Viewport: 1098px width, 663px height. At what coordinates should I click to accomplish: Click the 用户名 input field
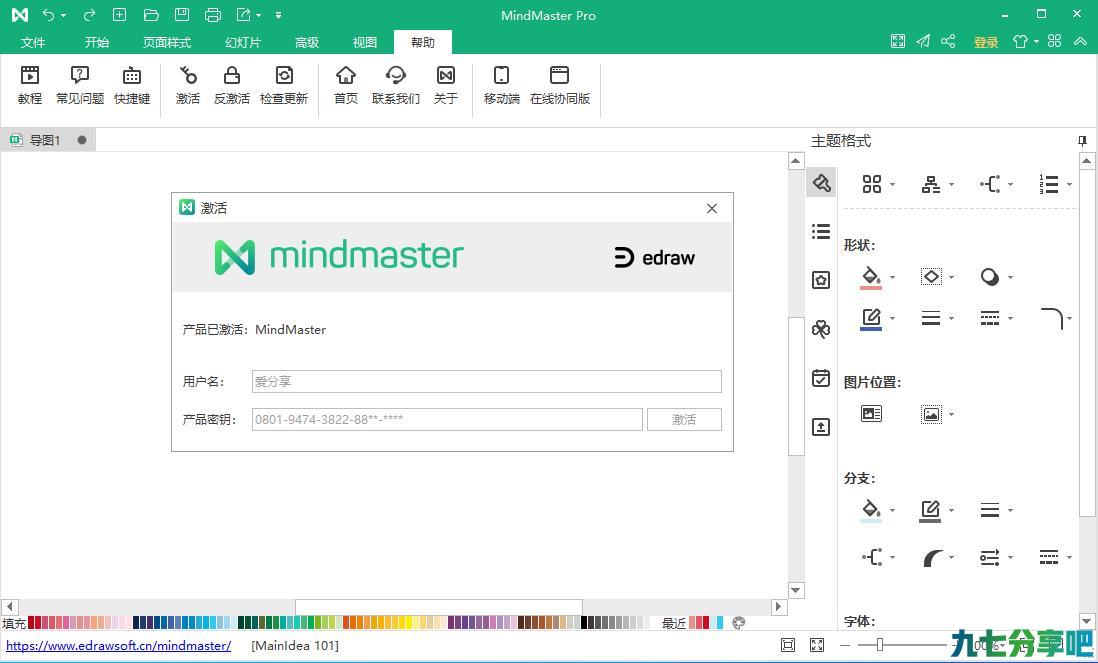[487, 382]
